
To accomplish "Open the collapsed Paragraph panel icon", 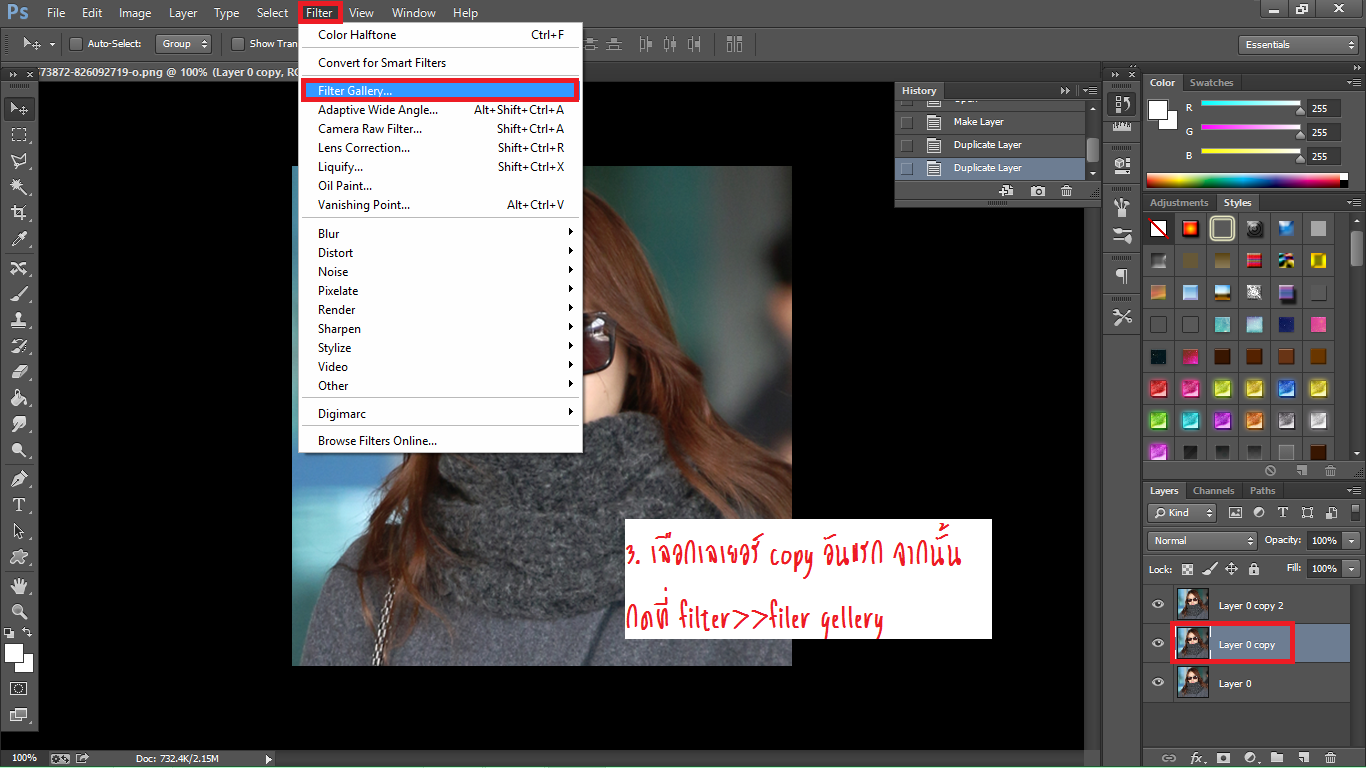I will point(1122,276).
